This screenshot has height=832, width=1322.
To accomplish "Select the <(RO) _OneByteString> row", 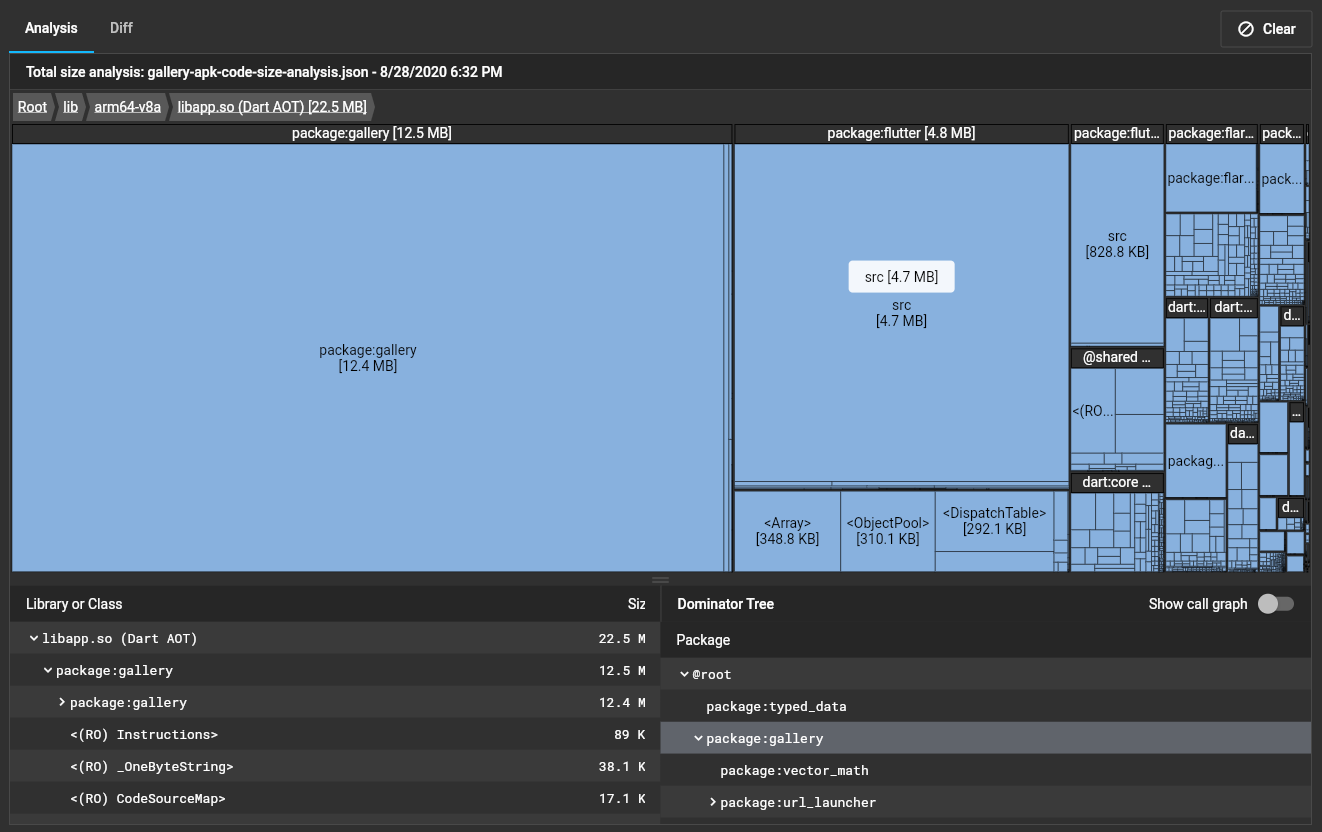I will point(335,766).
